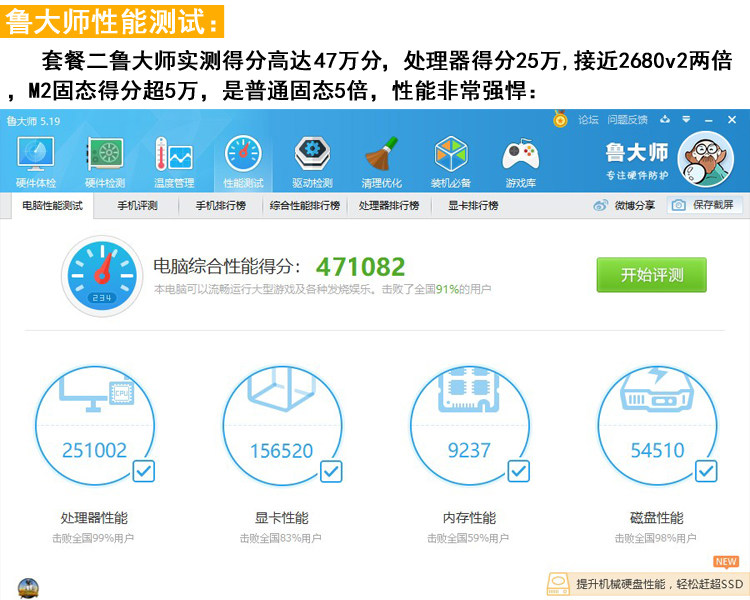Click 保存截屏 save screenshot button
The height and width of the screenshot is (600, 750).
point(705,205)
